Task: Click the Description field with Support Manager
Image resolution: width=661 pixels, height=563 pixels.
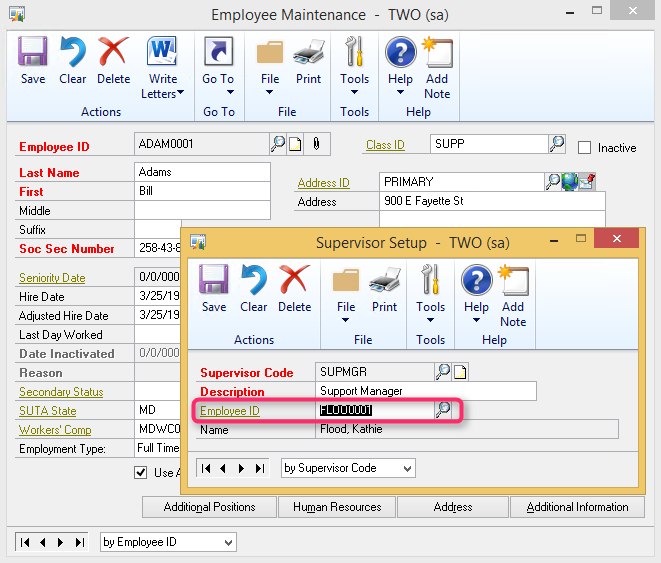Action: tap(425, 391)
